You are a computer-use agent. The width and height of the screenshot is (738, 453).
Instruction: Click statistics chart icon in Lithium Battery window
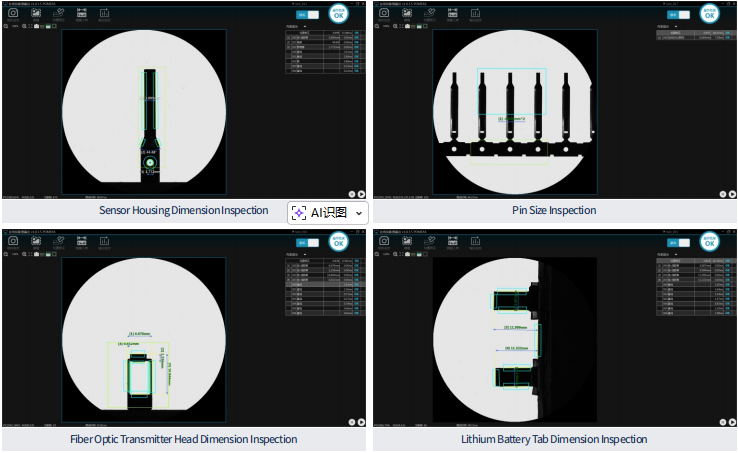(475, 241)
